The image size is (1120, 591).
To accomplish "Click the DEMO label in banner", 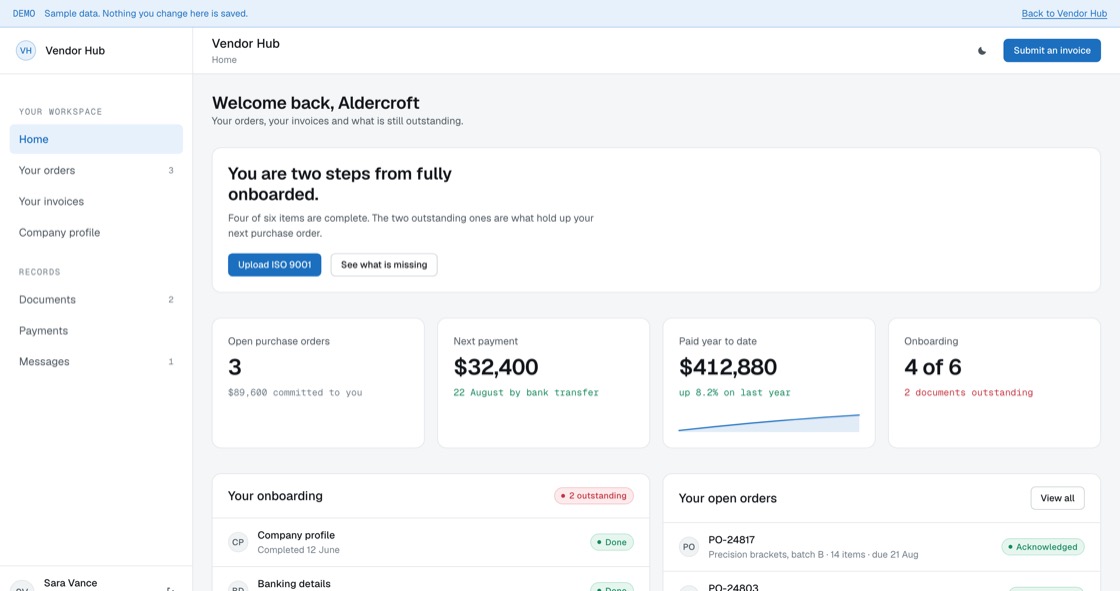I will [24, 14].
